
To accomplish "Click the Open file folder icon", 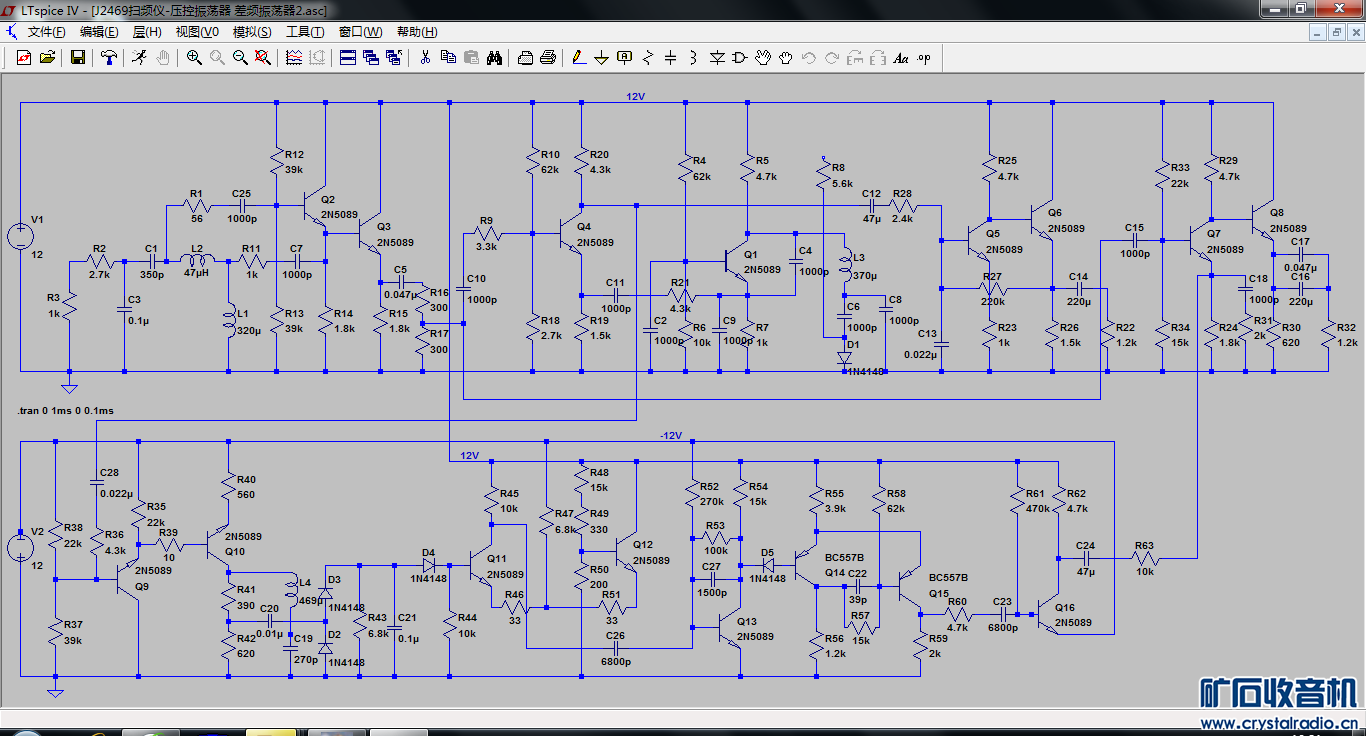I will (x=47, y=58).
